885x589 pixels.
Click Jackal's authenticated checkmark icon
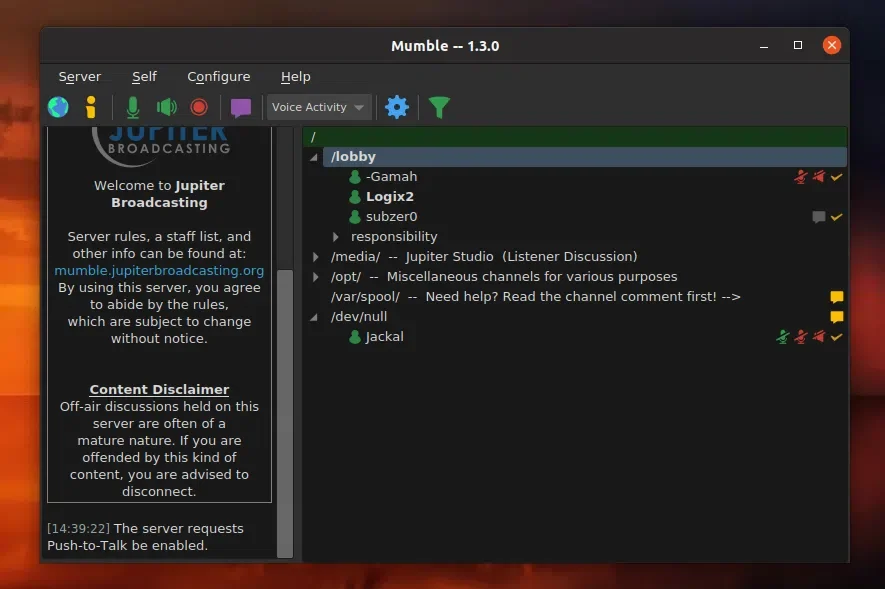[x=836, y=337]
